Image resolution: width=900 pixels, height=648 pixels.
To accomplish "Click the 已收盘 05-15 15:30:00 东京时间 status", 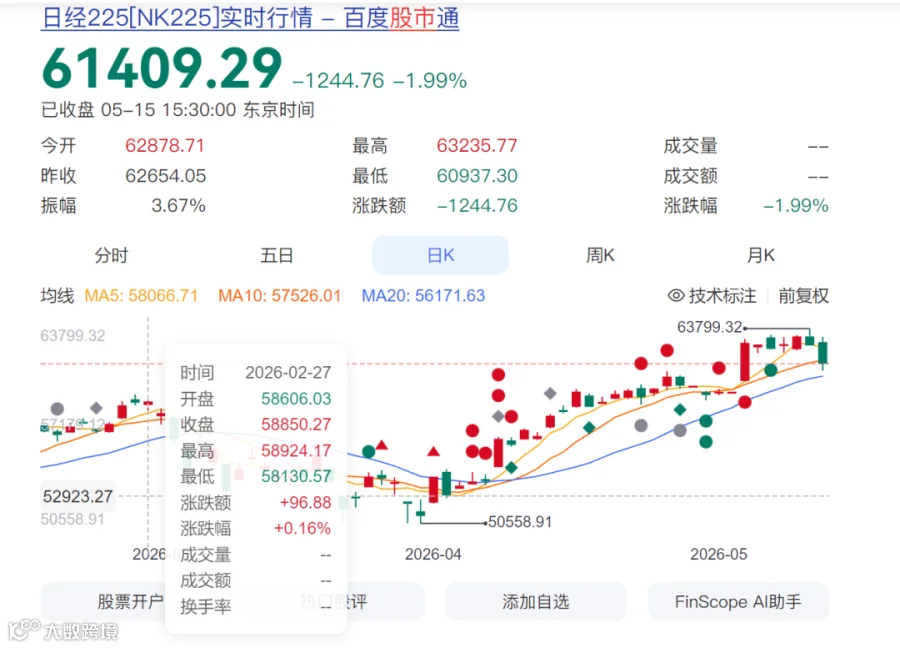I will [x=178, y=110].
